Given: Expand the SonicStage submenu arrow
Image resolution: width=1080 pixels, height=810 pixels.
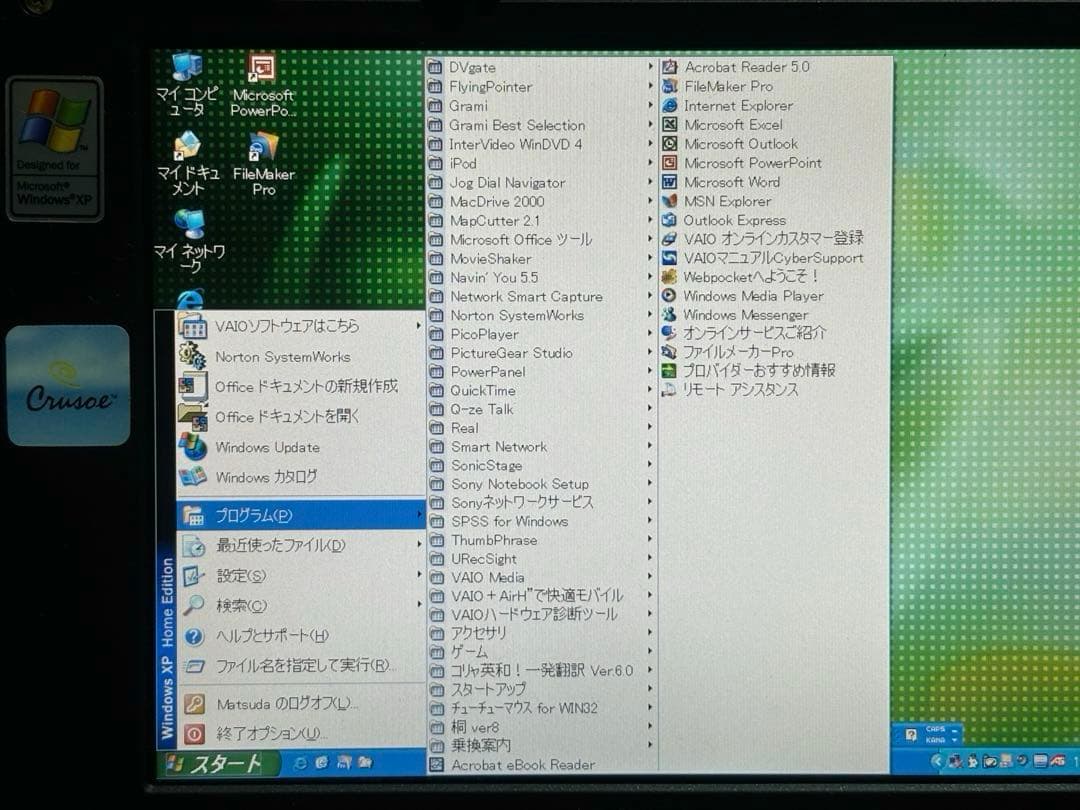Looking at the screenshot, I should click(651, 465).
